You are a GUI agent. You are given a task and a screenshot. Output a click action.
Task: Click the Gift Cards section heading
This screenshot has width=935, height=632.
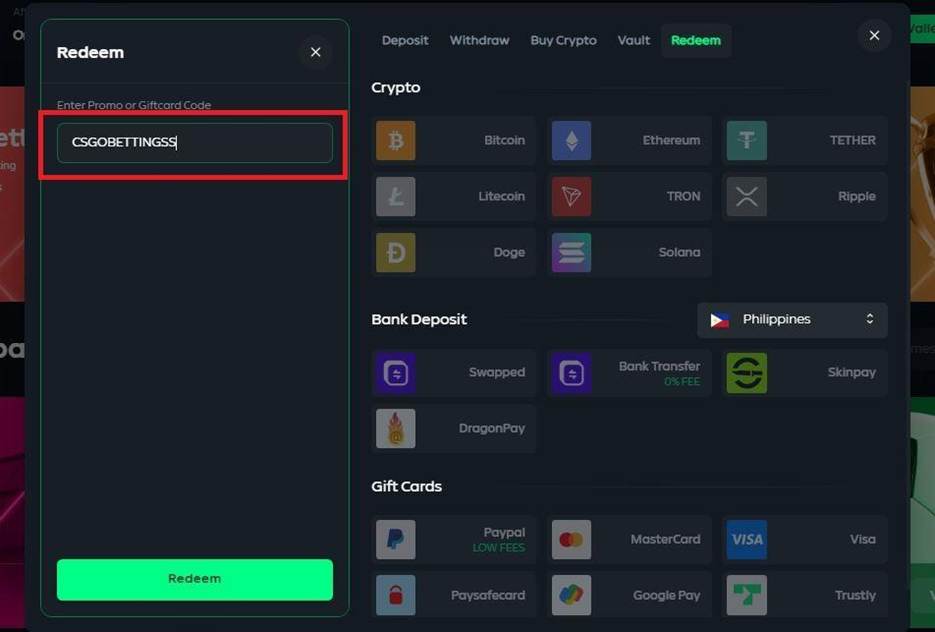[406, 487]
